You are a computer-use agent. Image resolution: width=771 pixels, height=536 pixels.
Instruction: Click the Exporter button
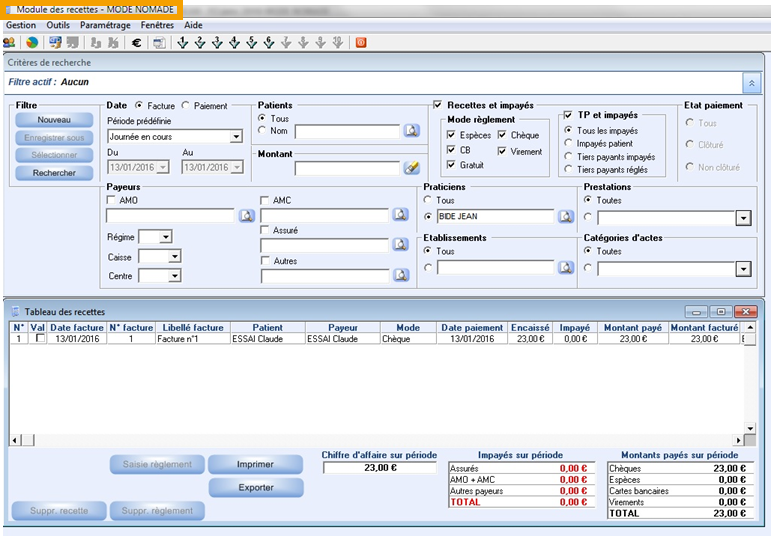[x=256, y=487]
